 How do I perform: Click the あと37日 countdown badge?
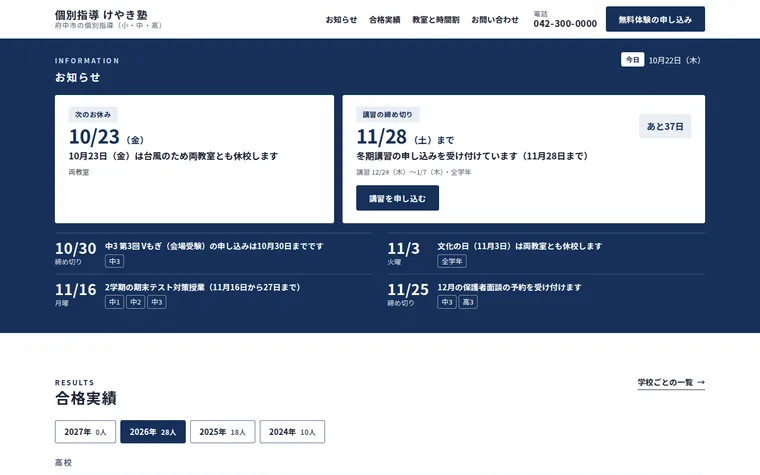click(x=665, y=127)
